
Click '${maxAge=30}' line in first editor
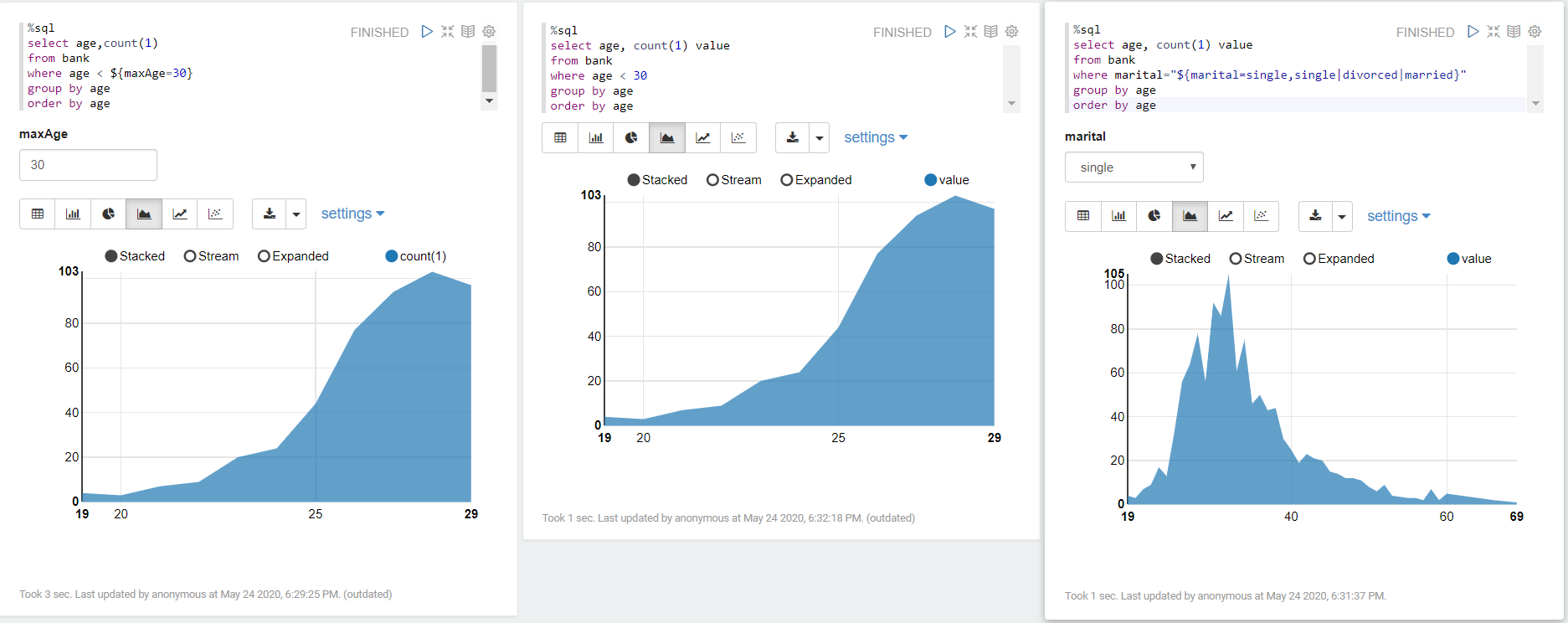click(111, 74)
